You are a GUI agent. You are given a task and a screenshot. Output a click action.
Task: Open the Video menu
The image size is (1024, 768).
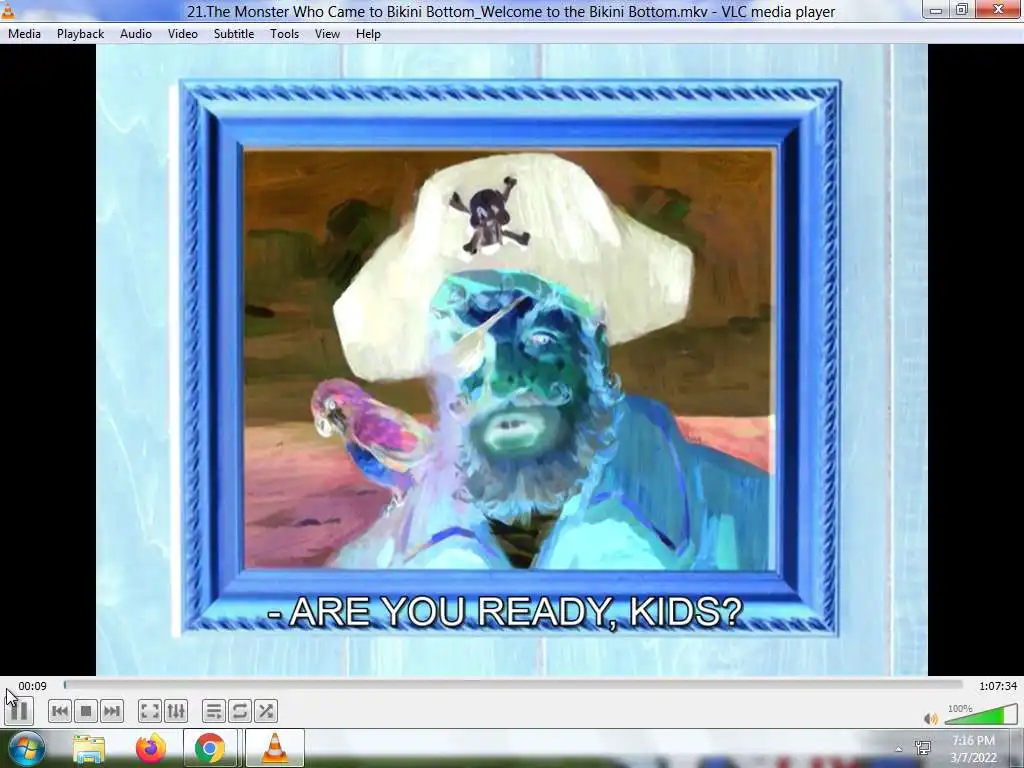[183, 34]
